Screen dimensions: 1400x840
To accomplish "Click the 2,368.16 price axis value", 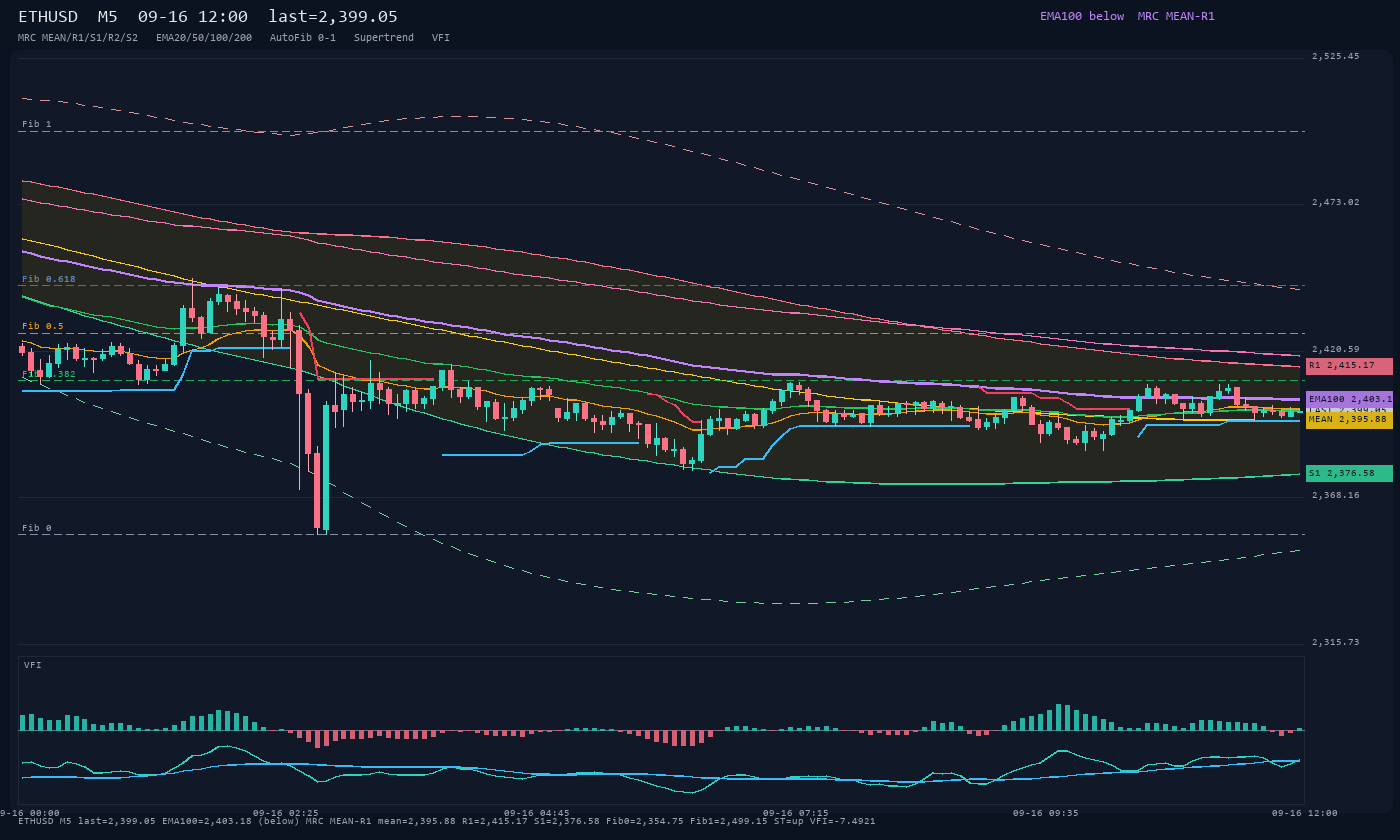I will (1335, 495).
